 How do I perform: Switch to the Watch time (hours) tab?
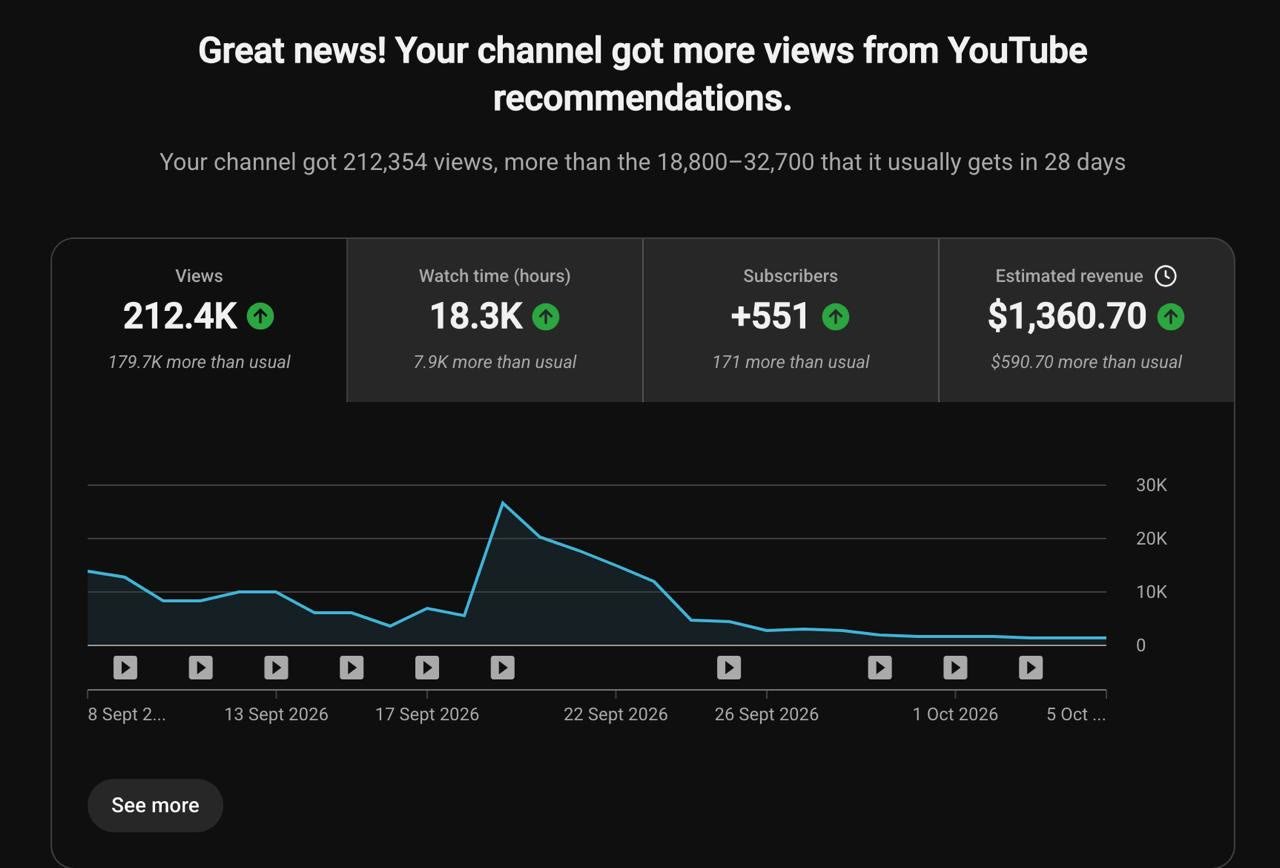(495, 320)
